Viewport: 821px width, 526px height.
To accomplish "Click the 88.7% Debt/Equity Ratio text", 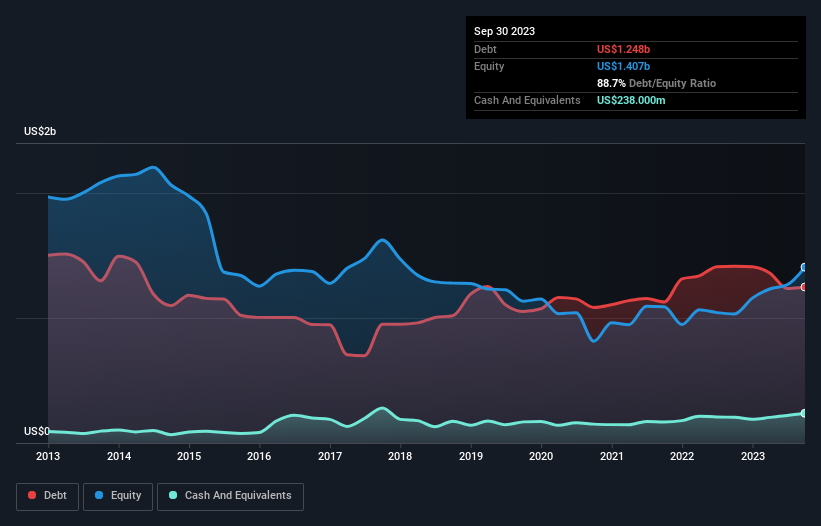I will coord(656,83).
